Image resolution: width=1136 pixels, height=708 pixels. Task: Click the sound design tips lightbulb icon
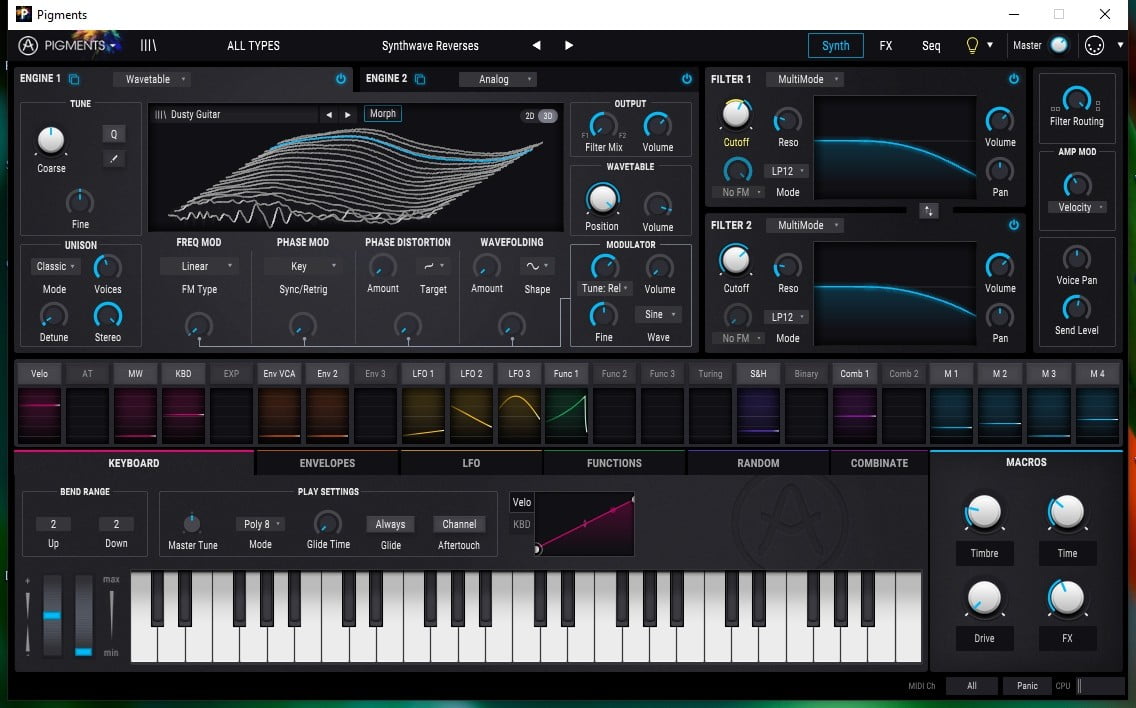click(x=972, y=45)
